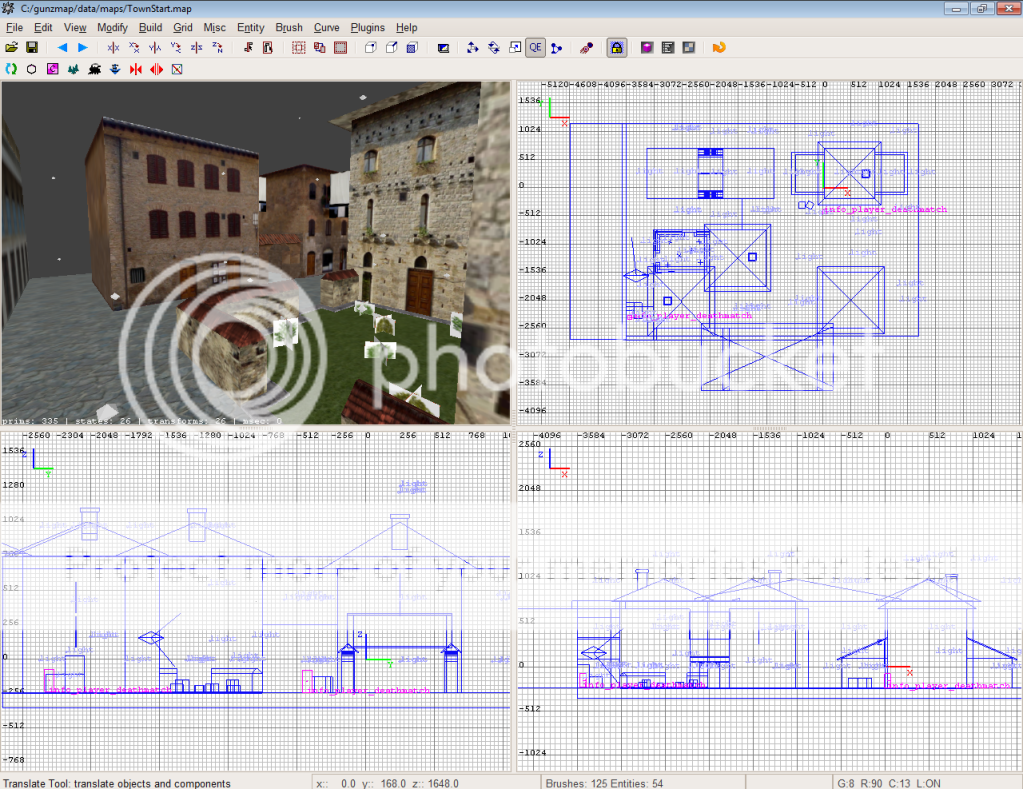The width and height of the screenshot is (1023, 789).
Task: Click the Redo blue right arrow
Action: coord(83,47)
